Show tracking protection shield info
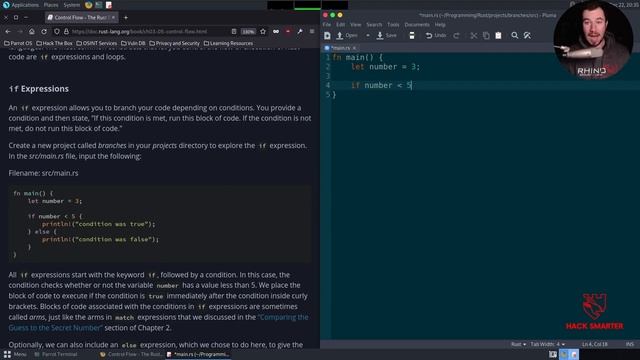The height and width of the screenshot is (360, 640). [57, 31]
